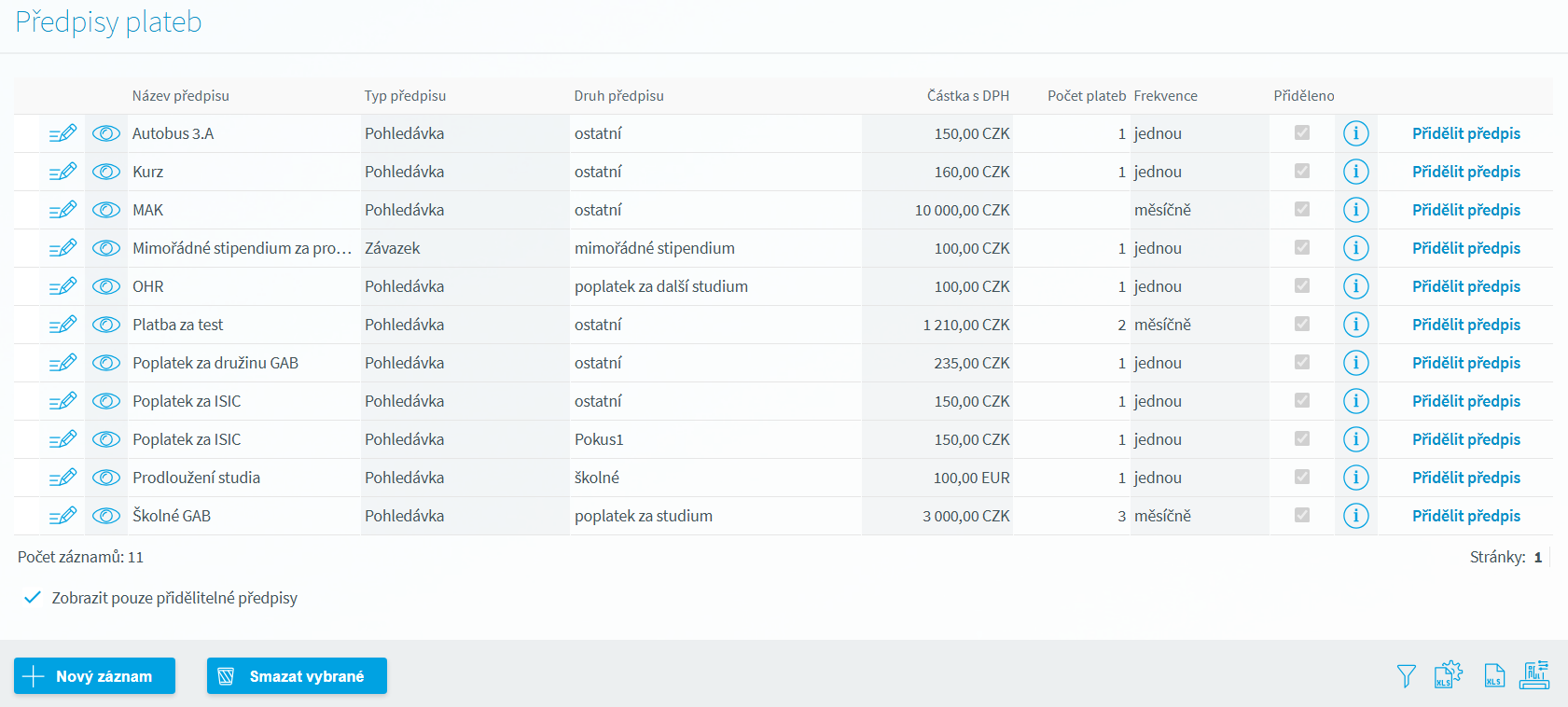
Task: Open the filter funnel icon
Action: pyautogui.click(x=1407, y=676)
